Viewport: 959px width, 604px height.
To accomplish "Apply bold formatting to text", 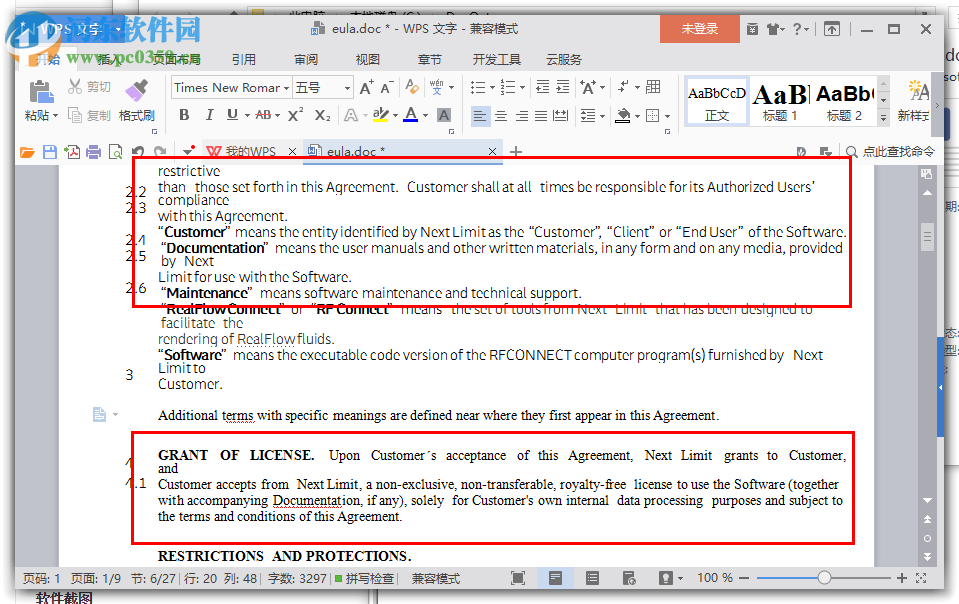I will (x=185, y=114).
